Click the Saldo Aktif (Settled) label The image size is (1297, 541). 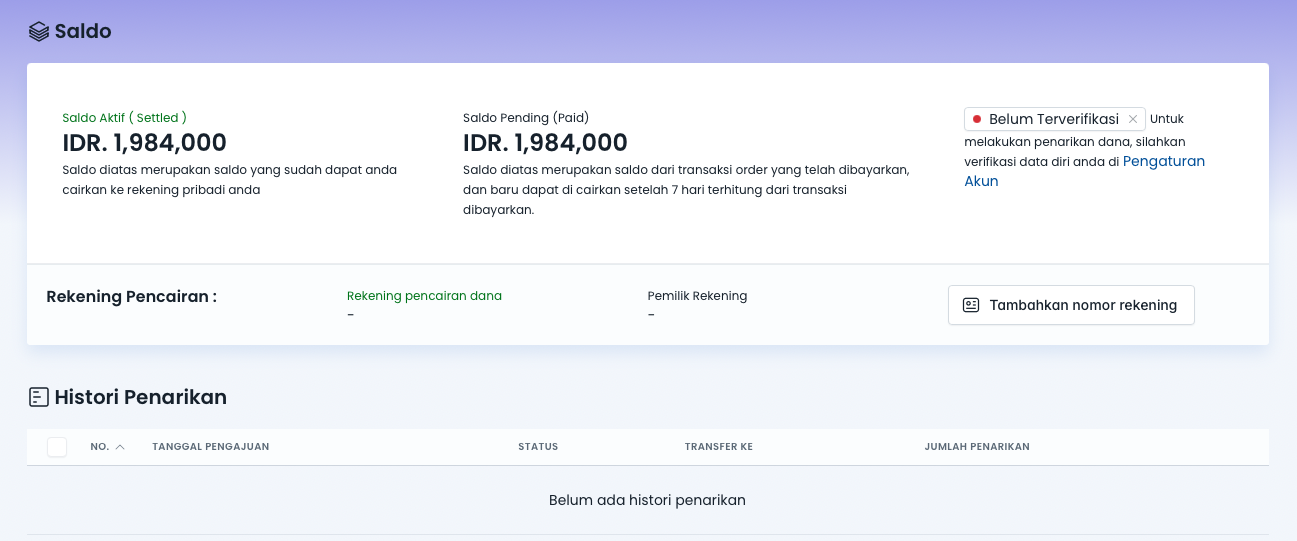[124, 117]
